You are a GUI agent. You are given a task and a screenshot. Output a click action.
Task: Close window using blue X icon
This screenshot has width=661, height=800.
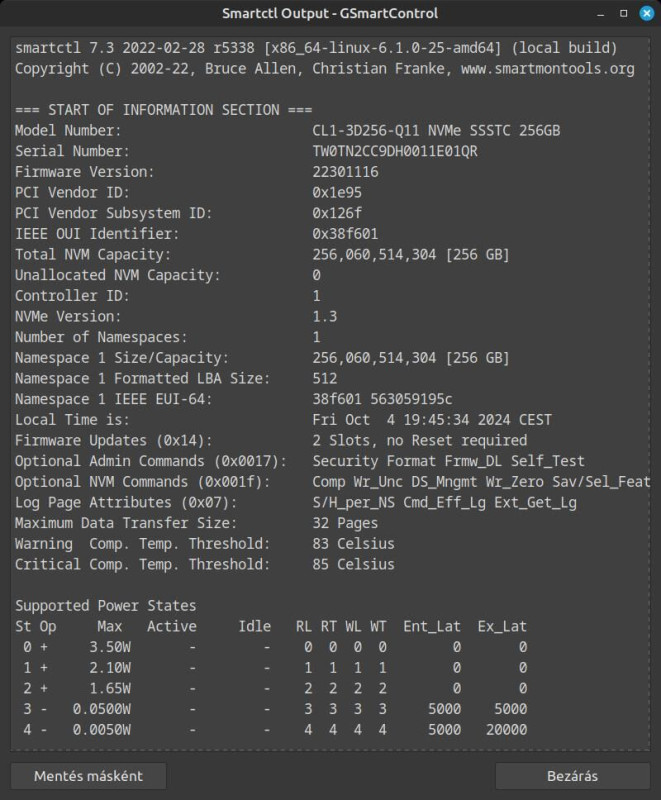click(647, 13)
